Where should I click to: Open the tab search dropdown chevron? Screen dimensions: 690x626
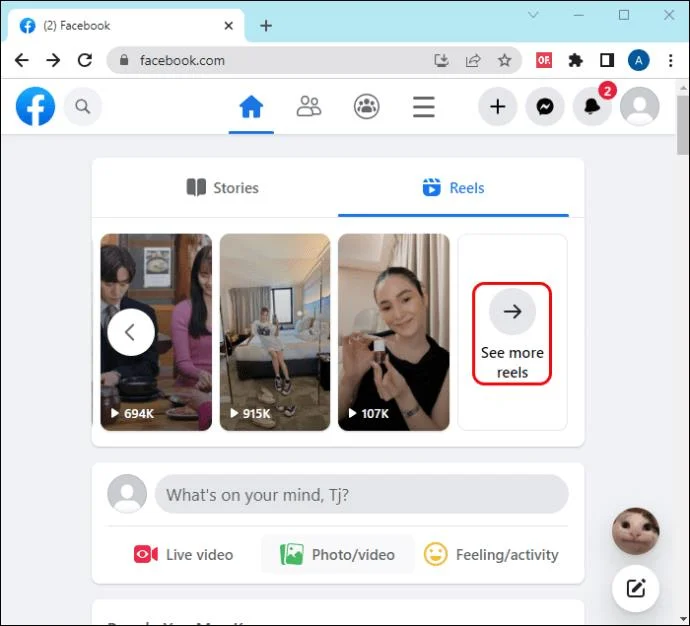(x=533, y=15)
